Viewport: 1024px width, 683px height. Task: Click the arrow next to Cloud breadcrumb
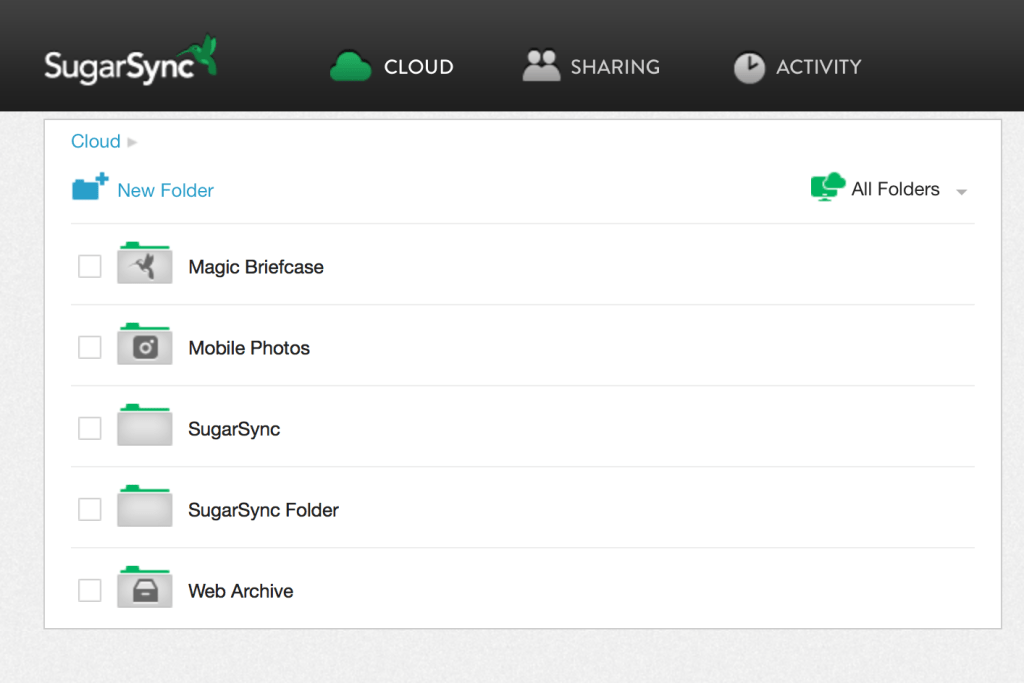tap(132, 142)
